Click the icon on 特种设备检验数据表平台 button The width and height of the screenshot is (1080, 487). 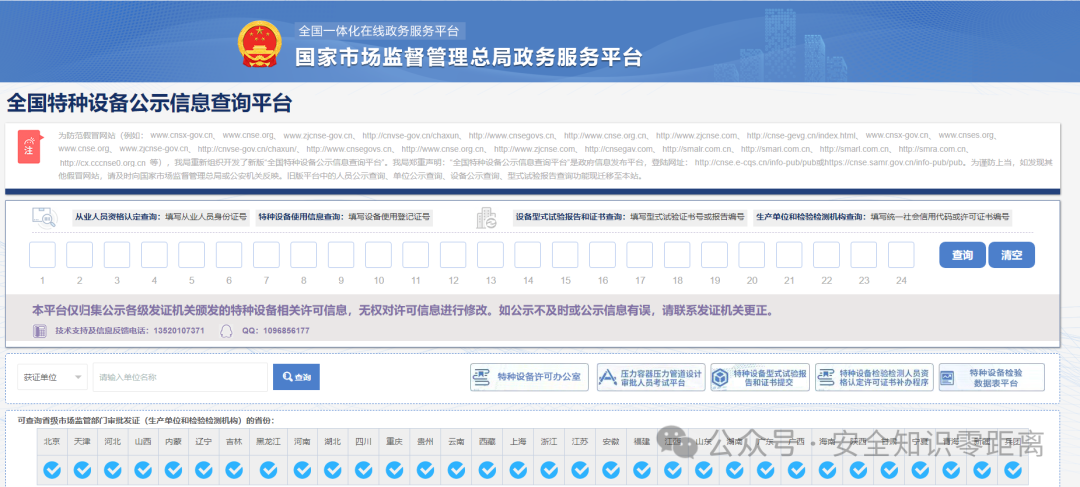click(x=948, y=377)
